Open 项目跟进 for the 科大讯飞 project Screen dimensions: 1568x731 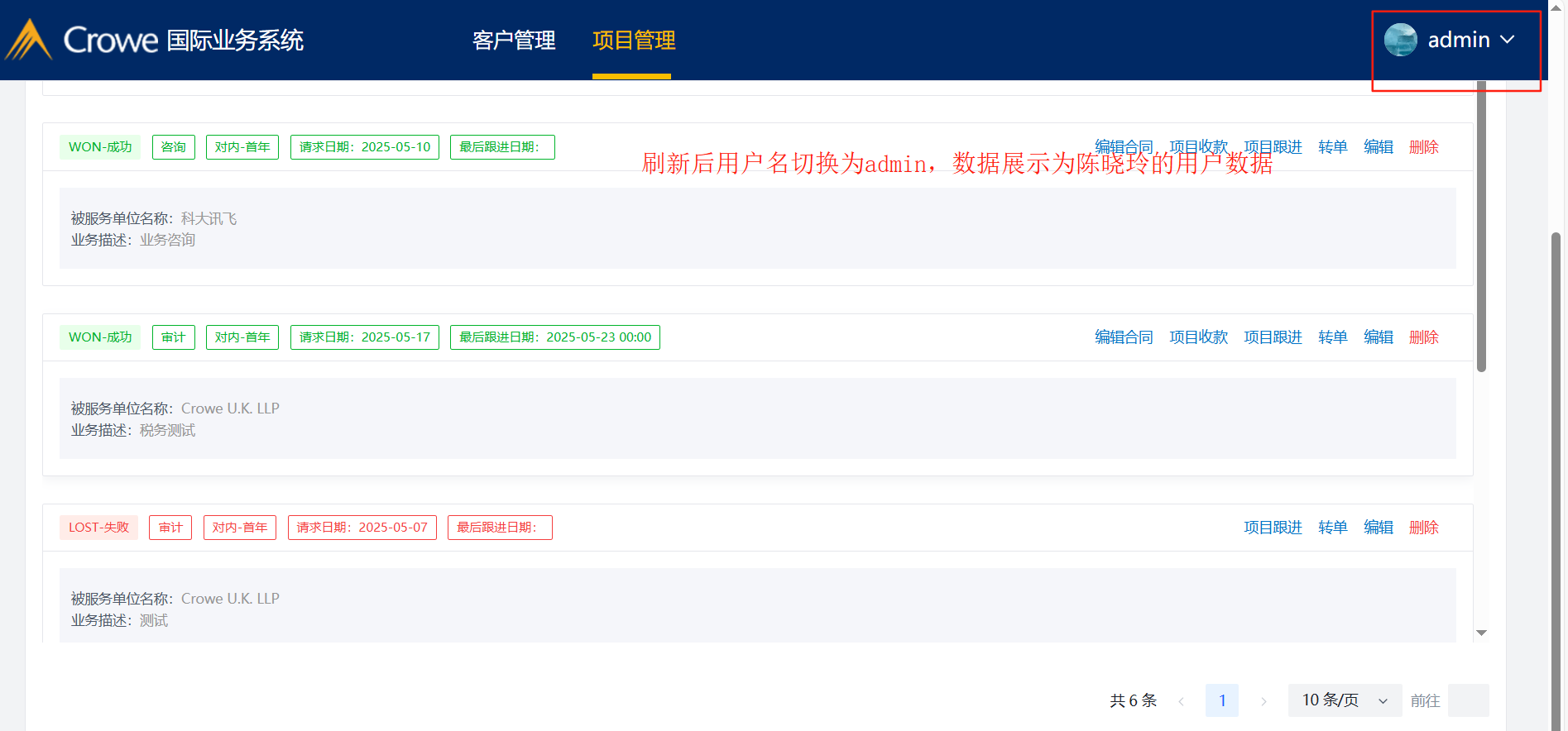point(1273,147)
